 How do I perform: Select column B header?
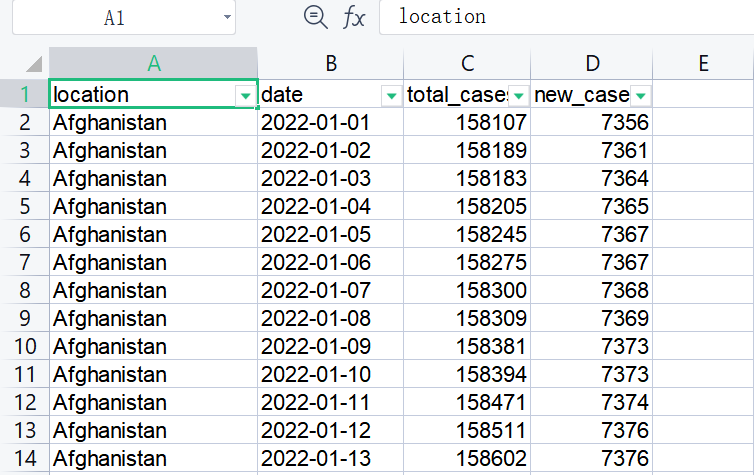coord(331,63)
